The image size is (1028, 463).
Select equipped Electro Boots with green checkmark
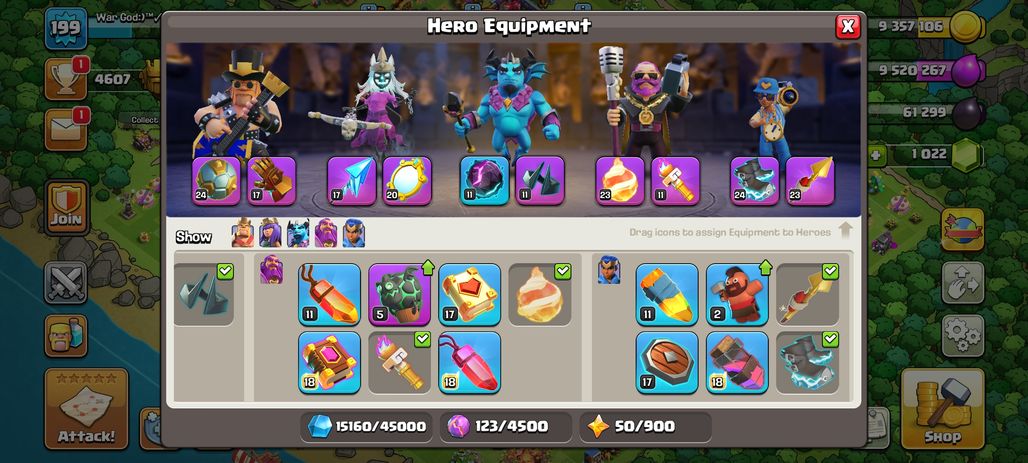click(x=807, y=363)
